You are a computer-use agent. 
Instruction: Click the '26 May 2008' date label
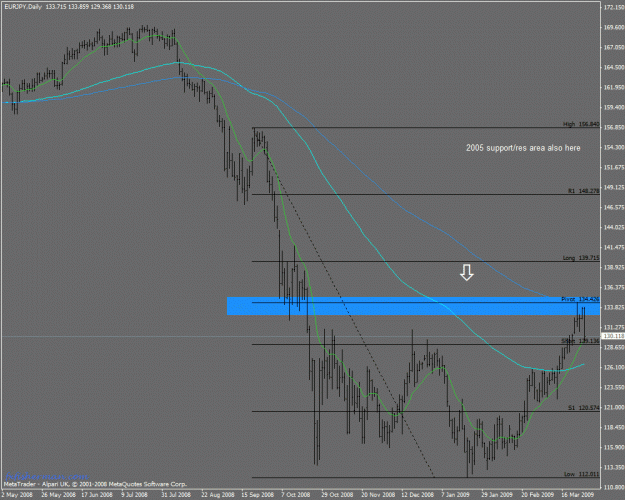point(59,495)
